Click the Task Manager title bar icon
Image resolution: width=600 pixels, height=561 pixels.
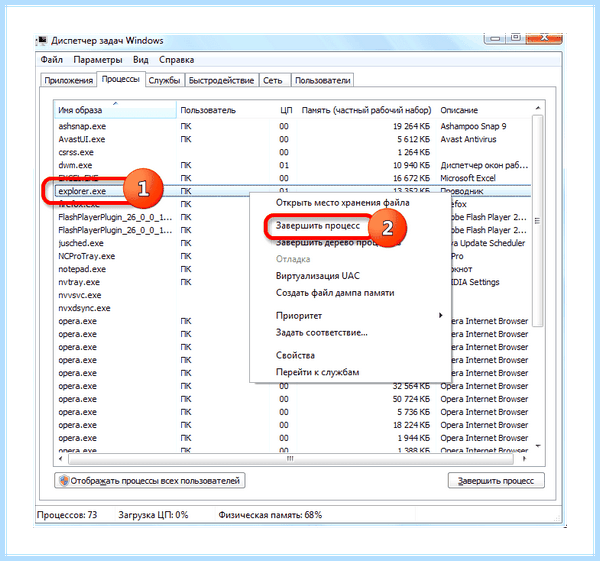pyautogui.click(x=42, y=40)
